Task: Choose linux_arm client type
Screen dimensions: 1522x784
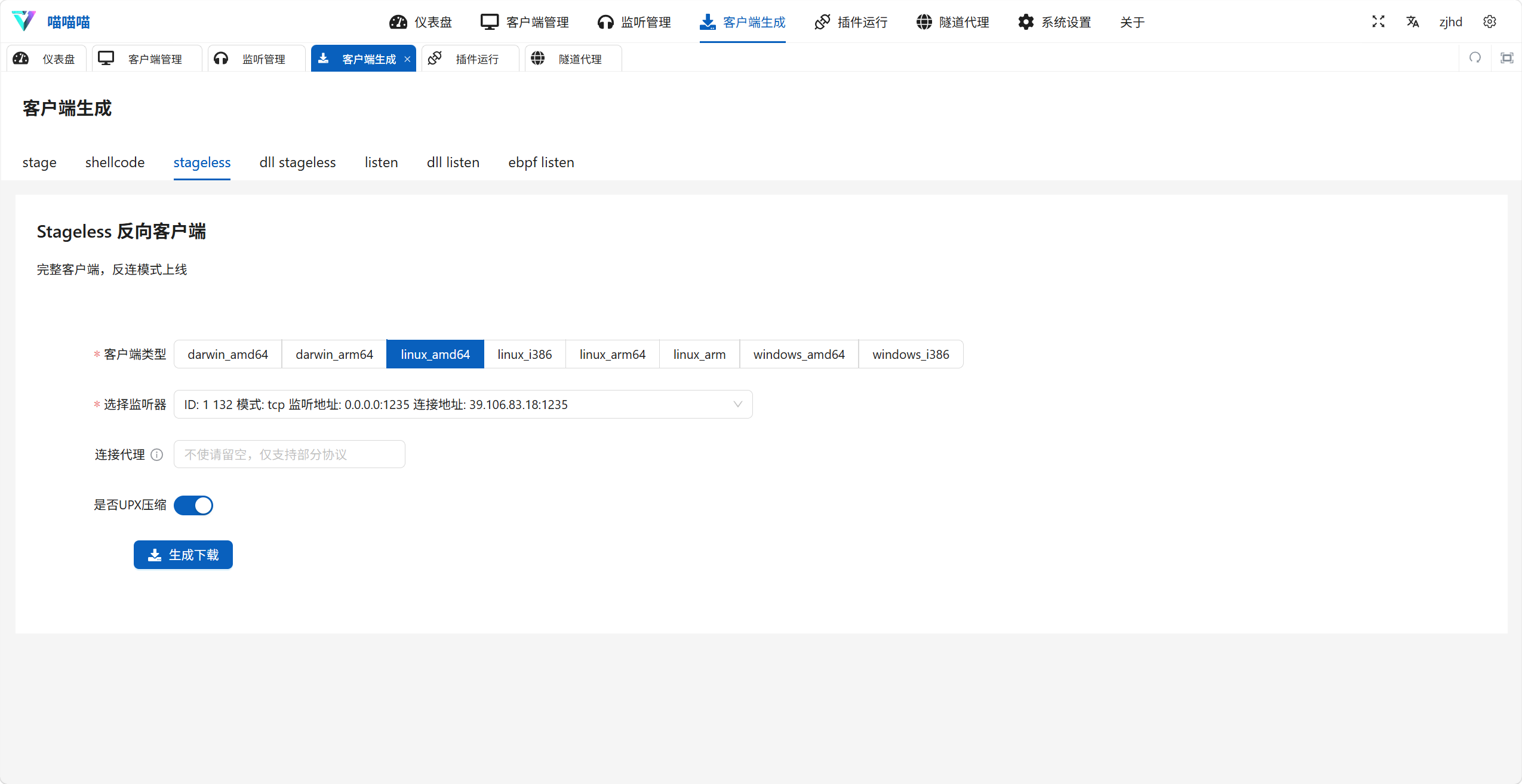Action: [699, 354]
